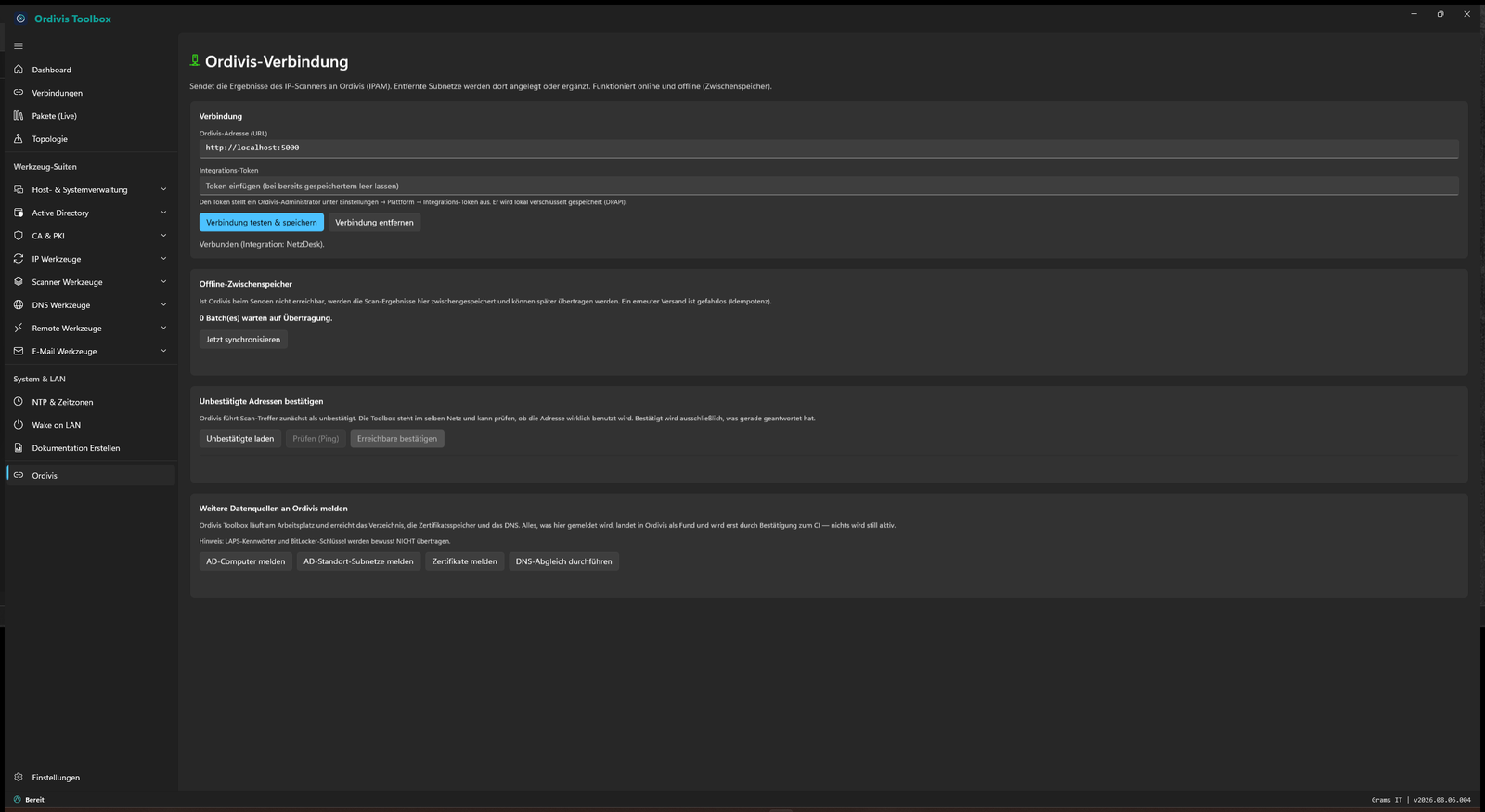Click the Active Directory icon
Screen dimensions: 1485x812
click(x=18, y=213)
